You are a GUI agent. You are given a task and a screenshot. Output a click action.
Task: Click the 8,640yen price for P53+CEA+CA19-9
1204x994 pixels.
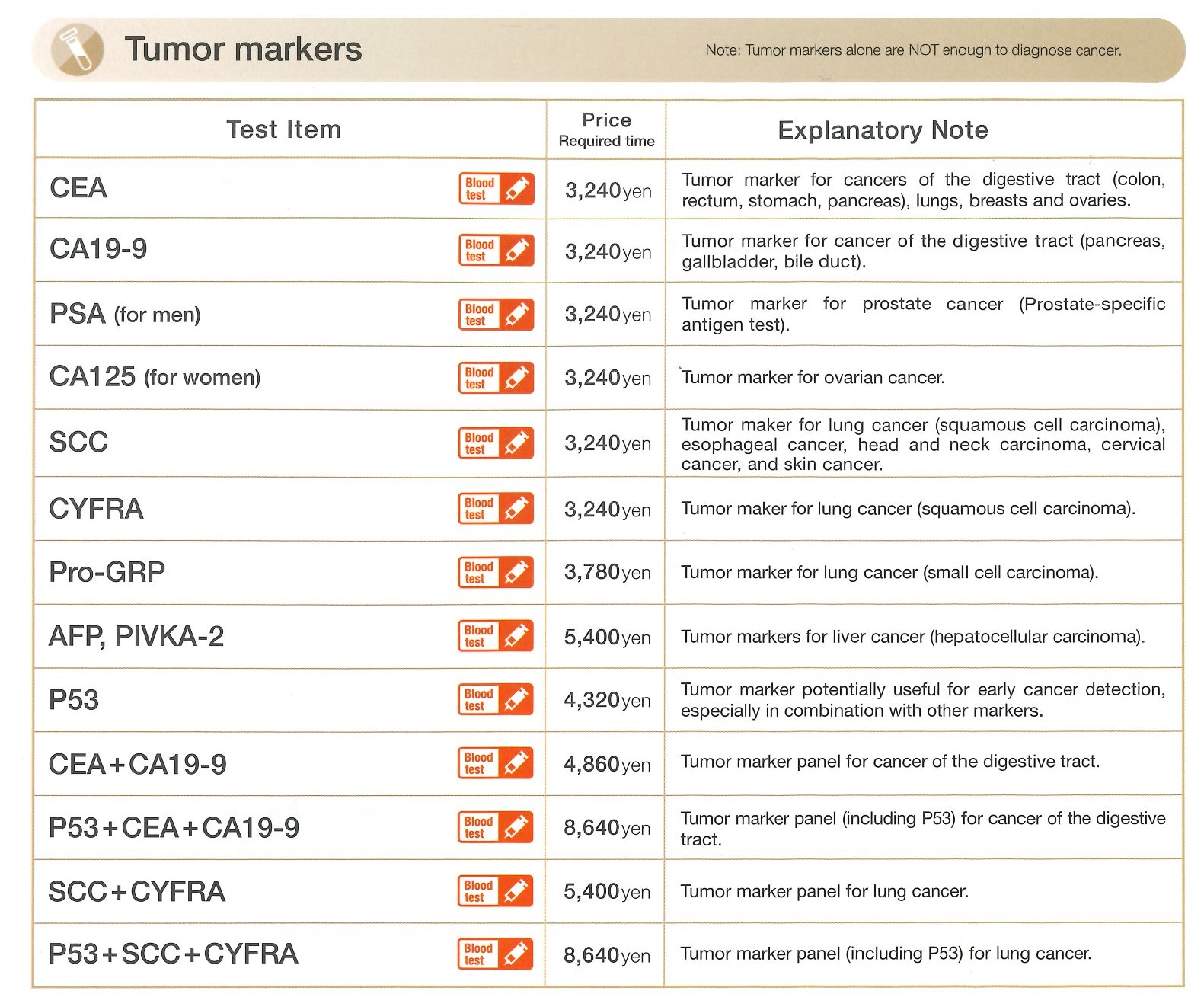tap(607, 828)
